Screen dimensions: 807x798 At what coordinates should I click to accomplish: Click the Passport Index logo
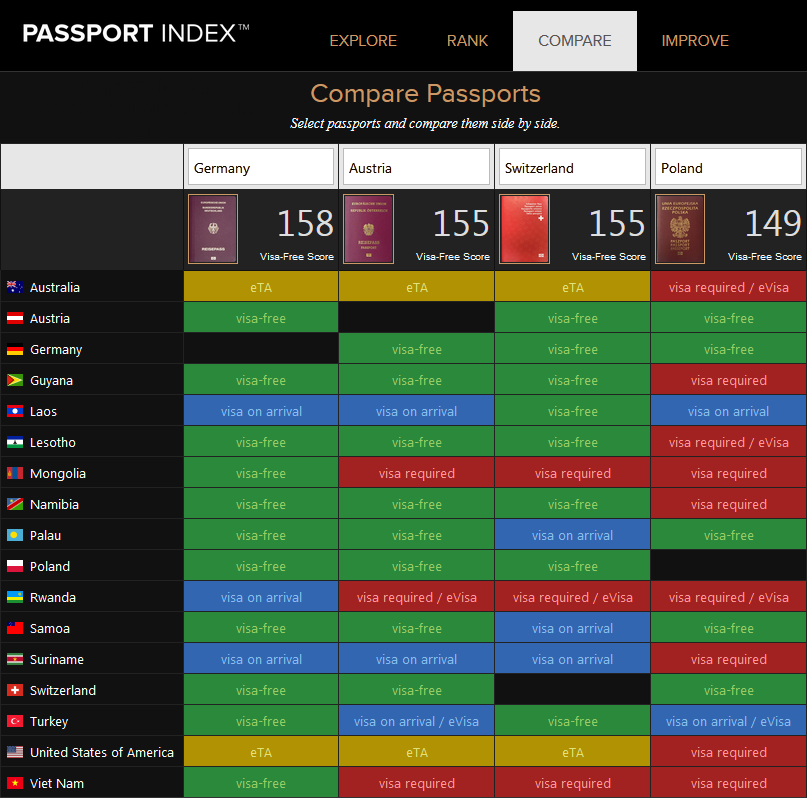pos(136,34)
